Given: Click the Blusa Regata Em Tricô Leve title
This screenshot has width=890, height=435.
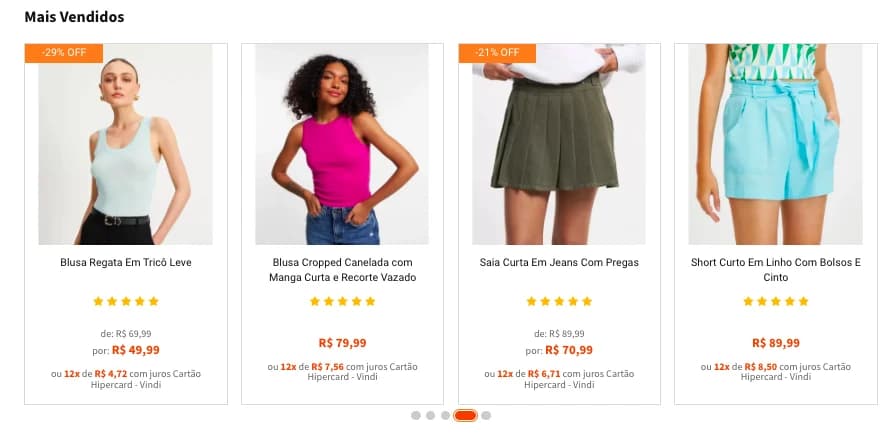Looking at the screenshot, I should coord(126,262).
